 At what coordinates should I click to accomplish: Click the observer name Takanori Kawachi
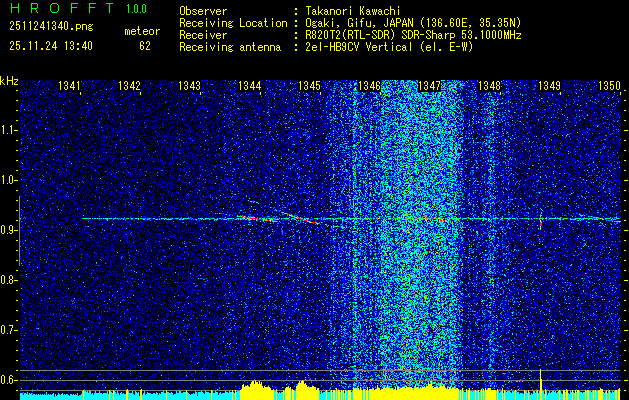coord(352,11)
